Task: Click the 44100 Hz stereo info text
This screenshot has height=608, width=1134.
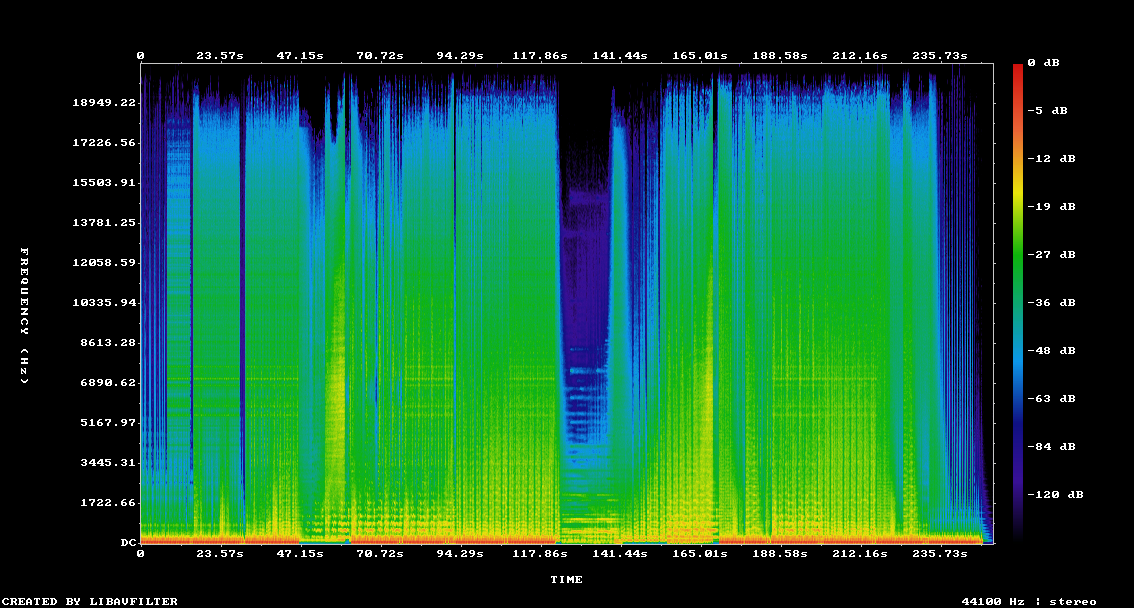Action: point(1029,602)
